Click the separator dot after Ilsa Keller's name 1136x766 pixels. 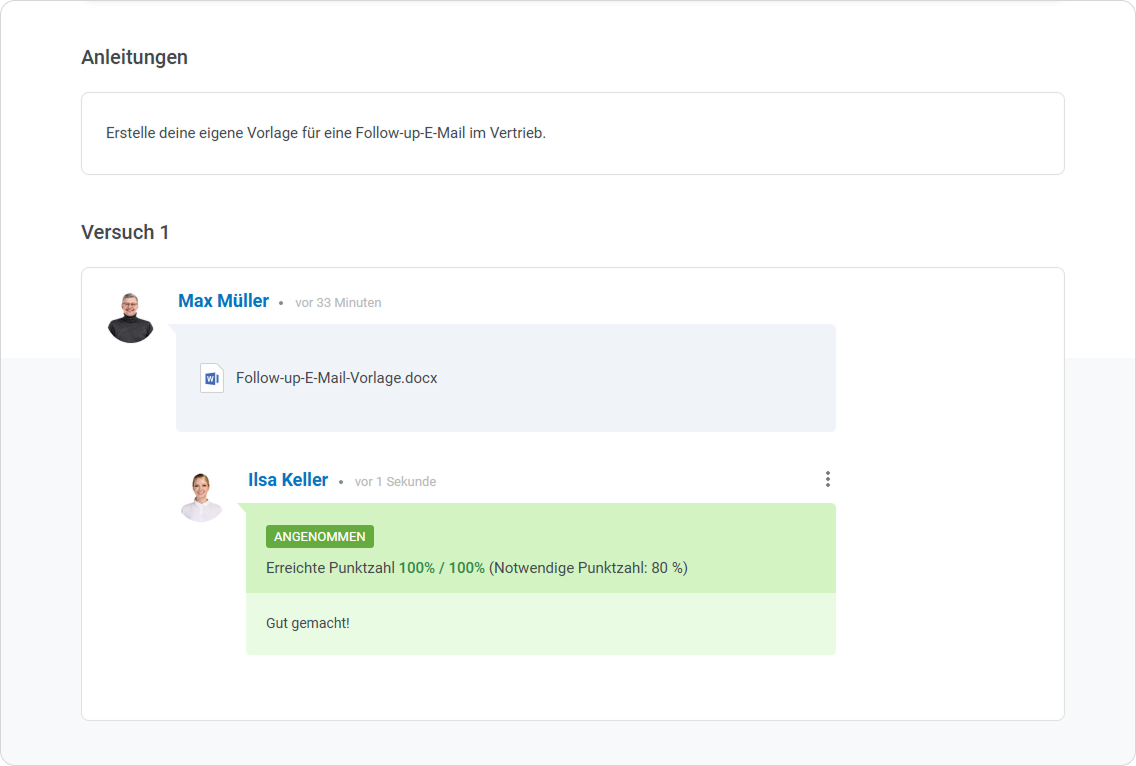click(x=341, y=481)
